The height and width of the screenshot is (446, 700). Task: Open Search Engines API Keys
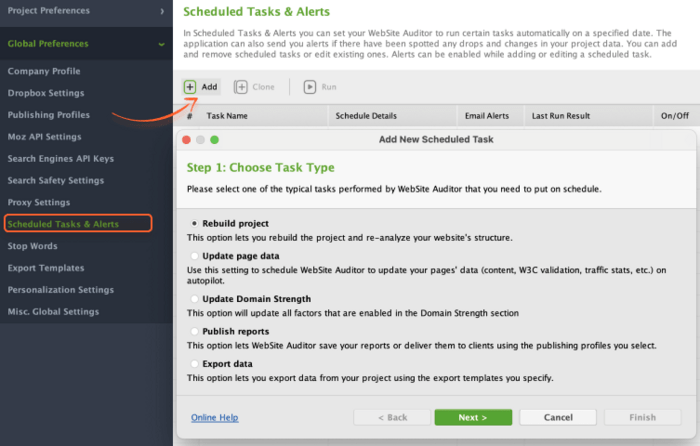60,158
